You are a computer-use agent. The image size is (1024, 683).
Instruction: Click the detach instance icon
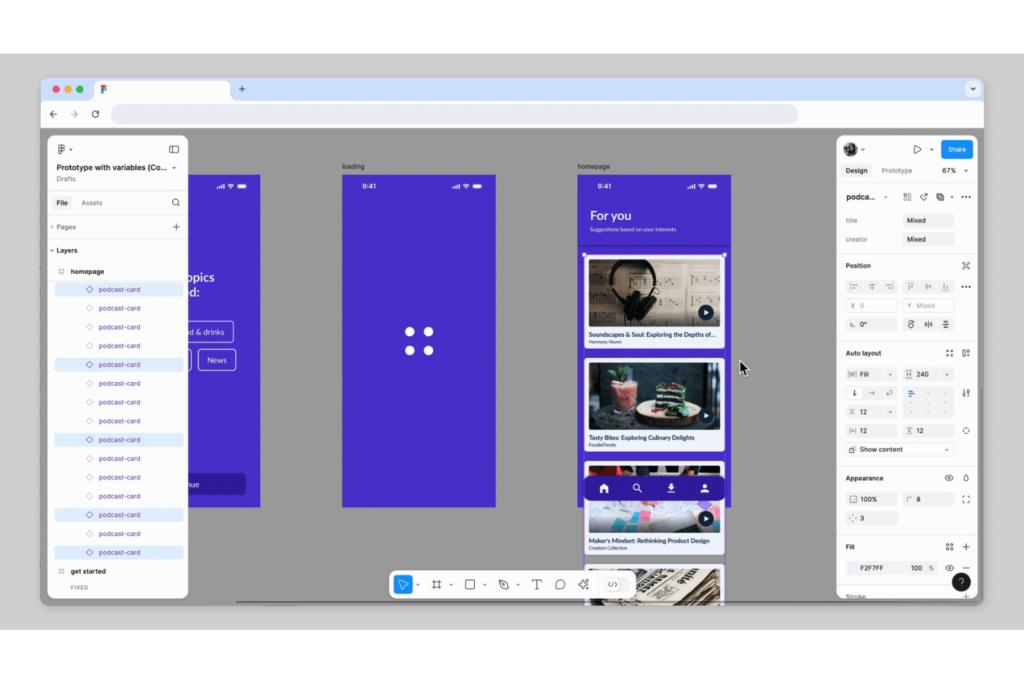(x=923, y=197)
